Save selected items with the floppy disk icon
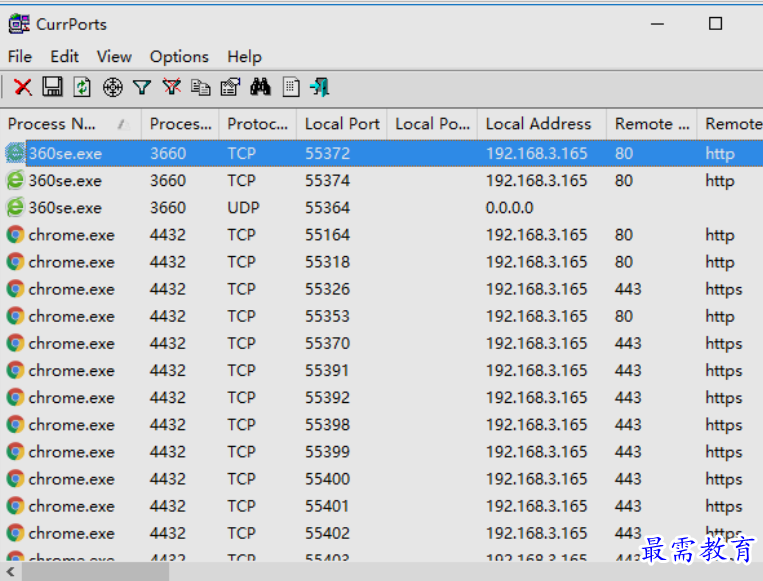 tap(52, 87)
